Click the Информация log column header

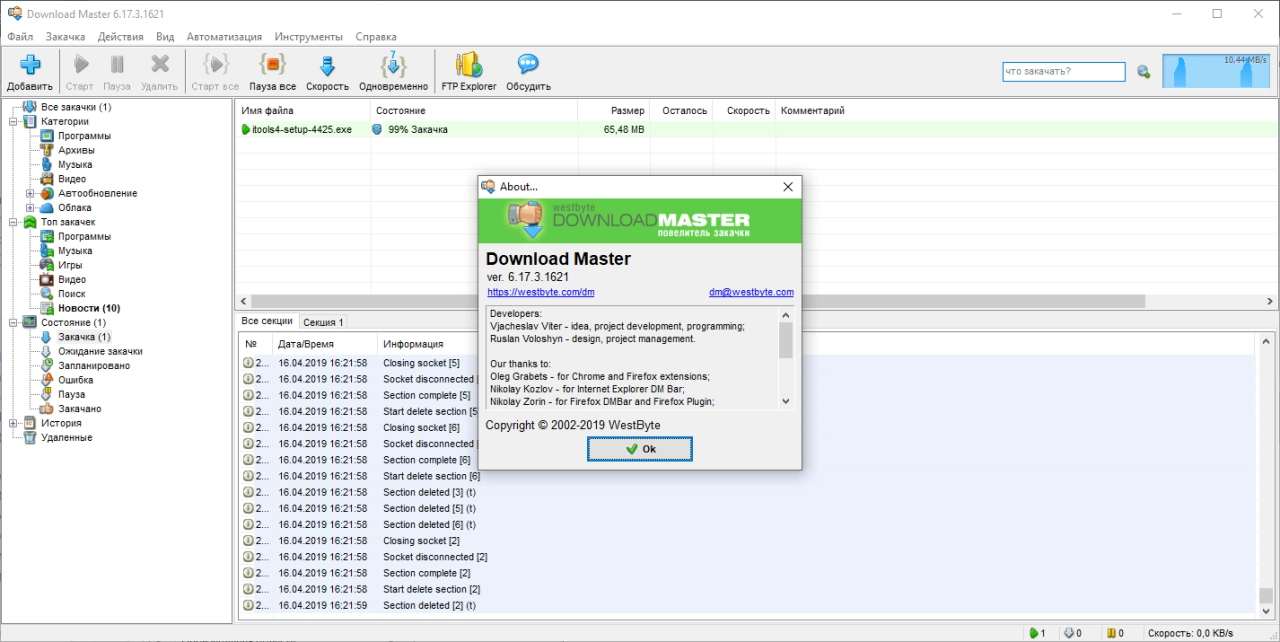point(412,344)
